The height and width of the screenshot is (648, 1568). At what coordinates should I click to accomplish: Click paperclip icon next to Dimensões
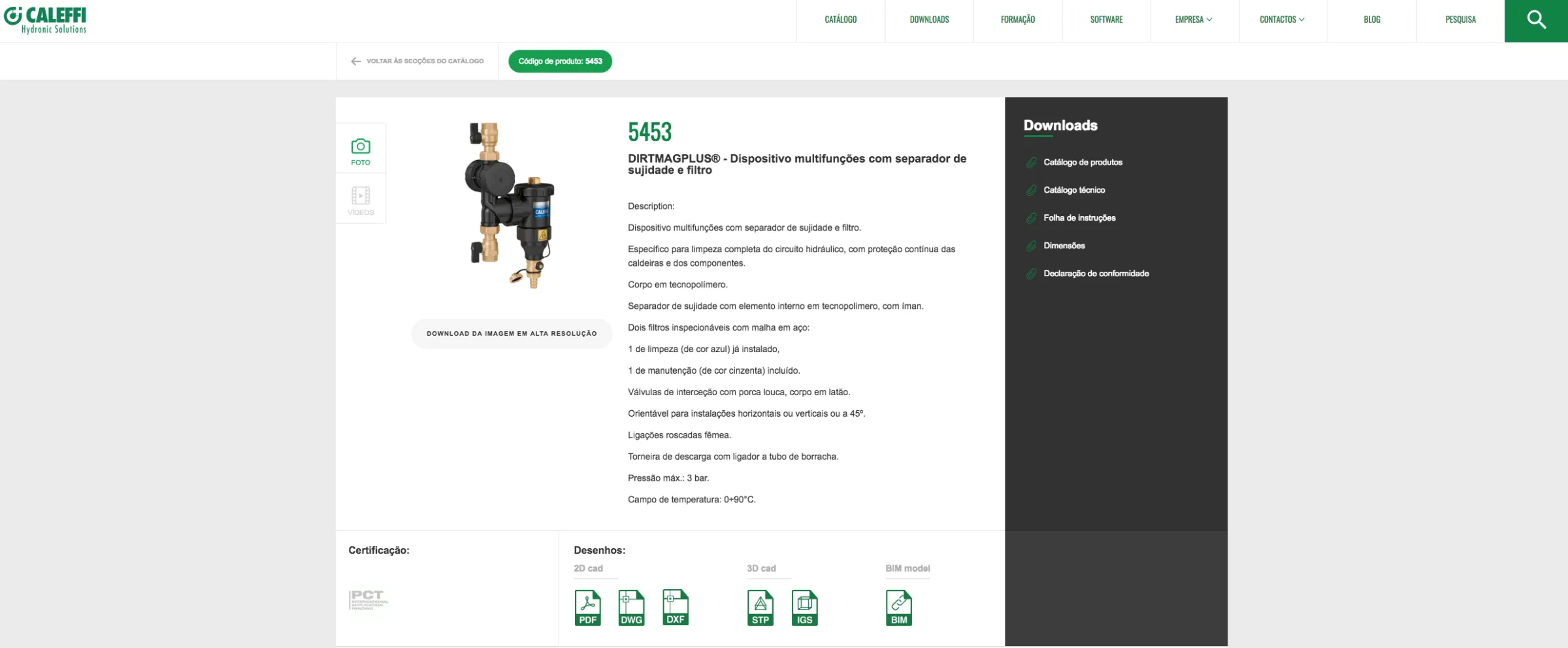tap(1031, 246)
